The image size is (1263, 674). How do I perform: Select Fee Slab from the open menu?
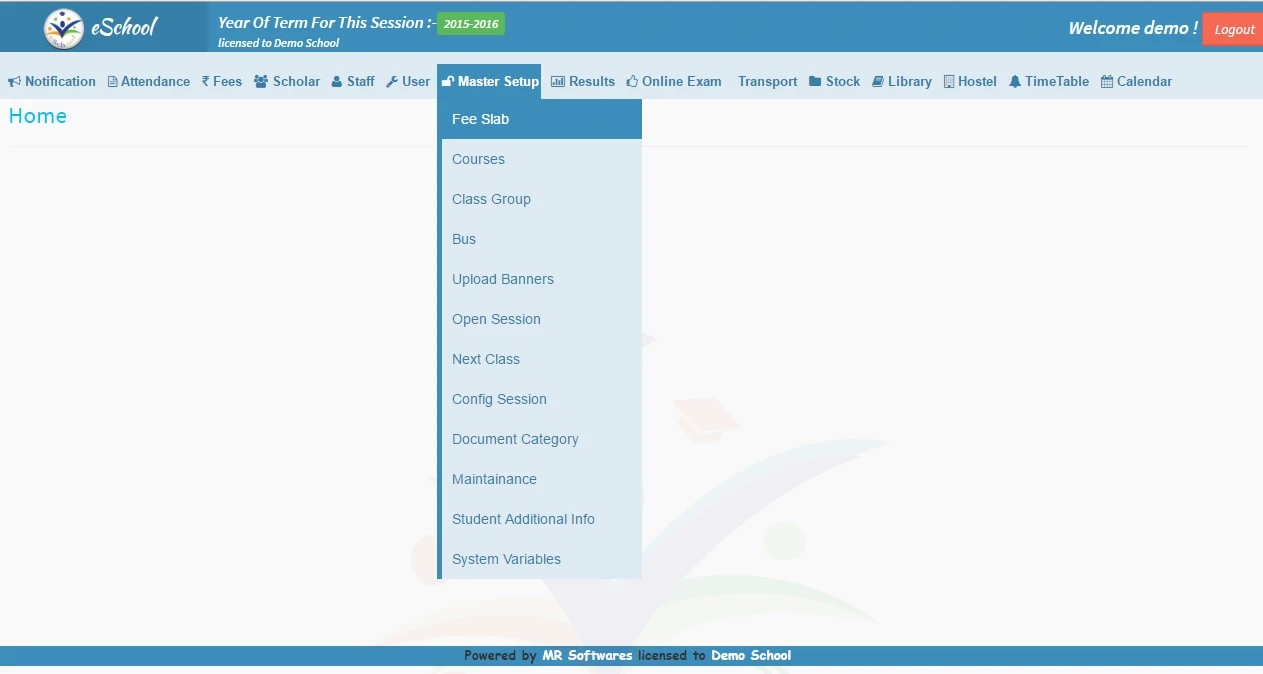481,119
